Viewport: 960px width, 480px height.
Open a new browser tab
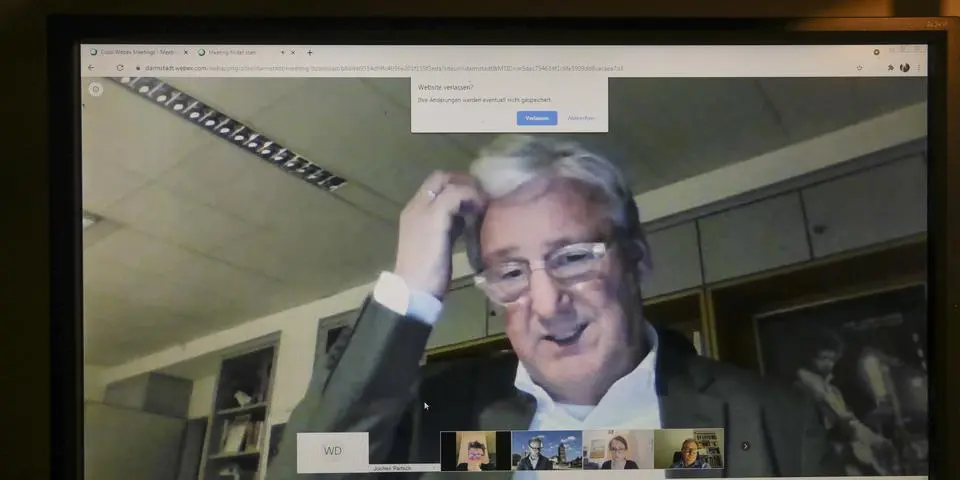(x=310, y=52)
